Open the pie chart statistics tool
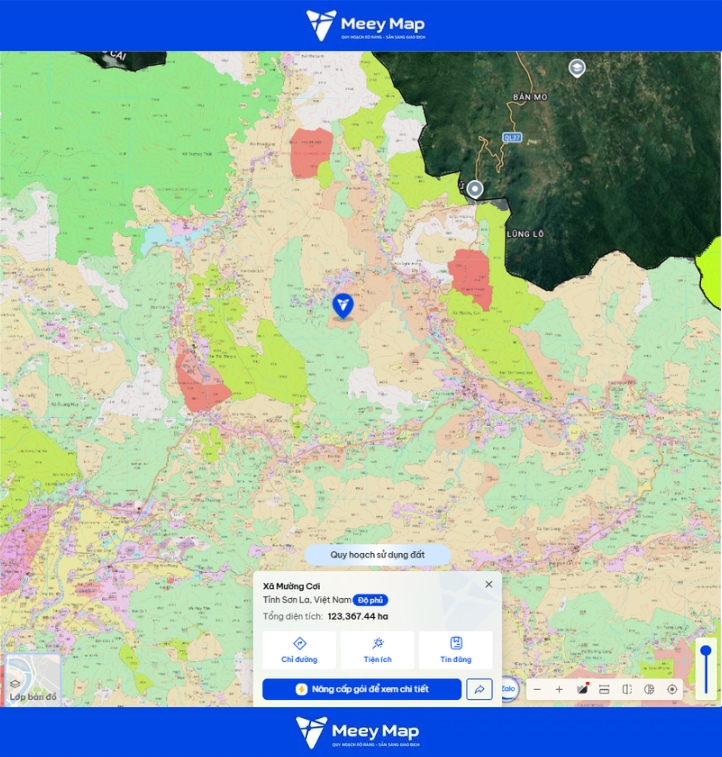This screenshot has height=757, width=722. (x=649, y=689)
